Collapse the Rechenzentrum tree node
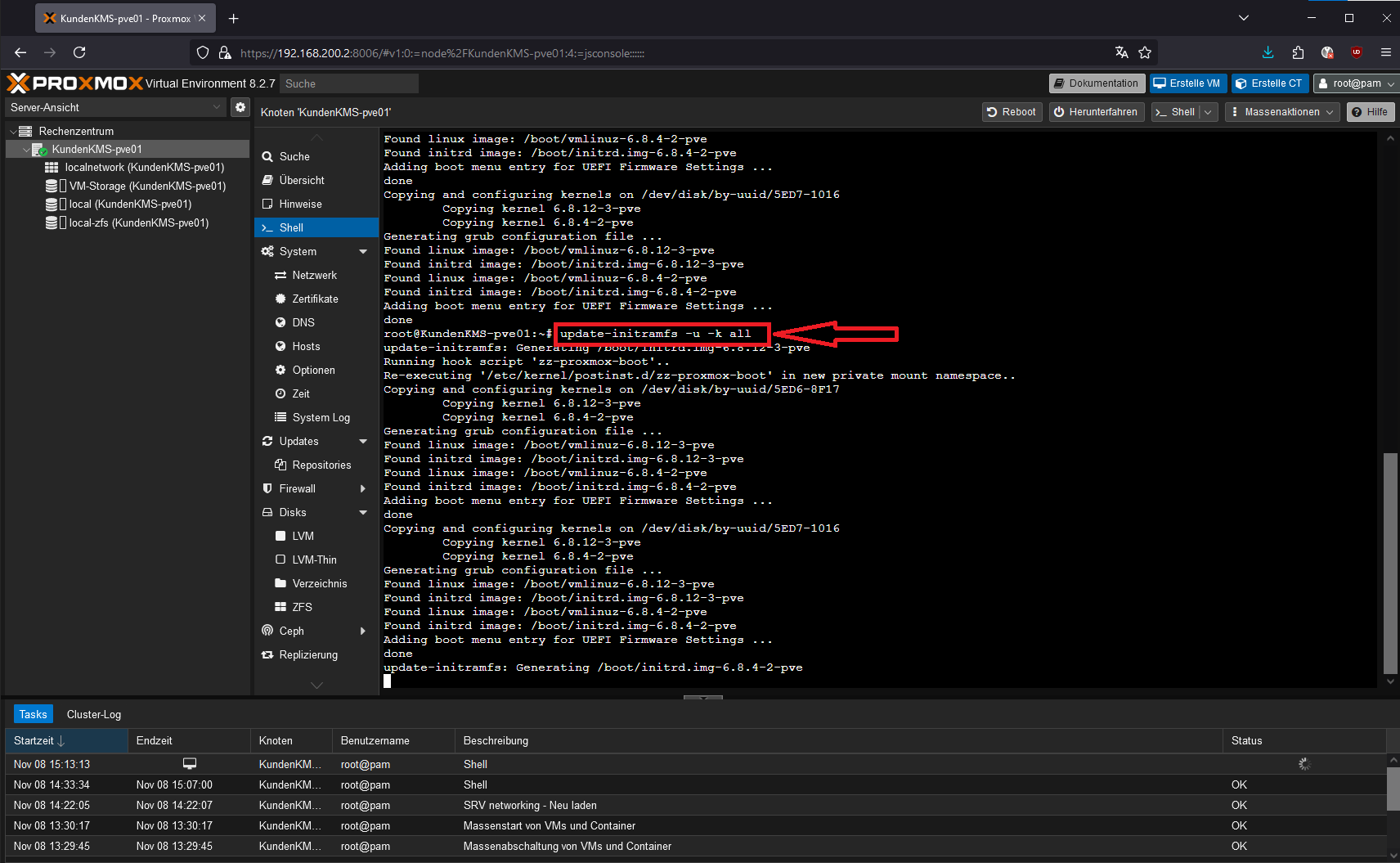 click(x=13, y=132)
